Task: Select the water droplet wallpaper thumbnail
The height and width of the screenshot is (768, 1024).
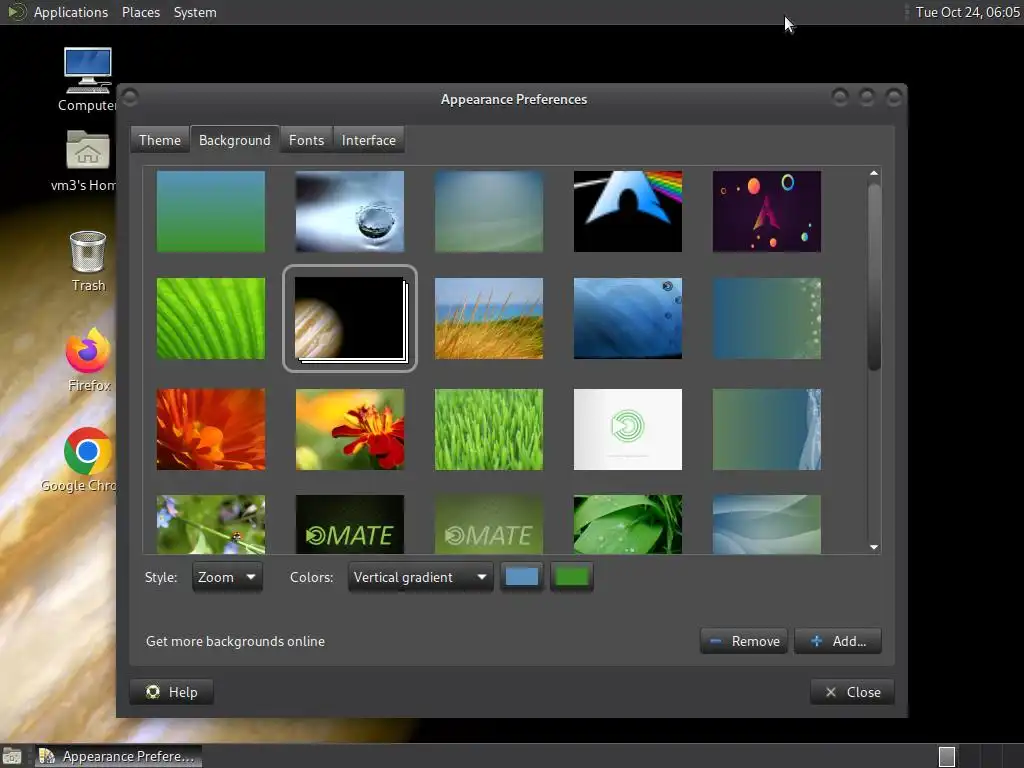Action: [350, 212]
